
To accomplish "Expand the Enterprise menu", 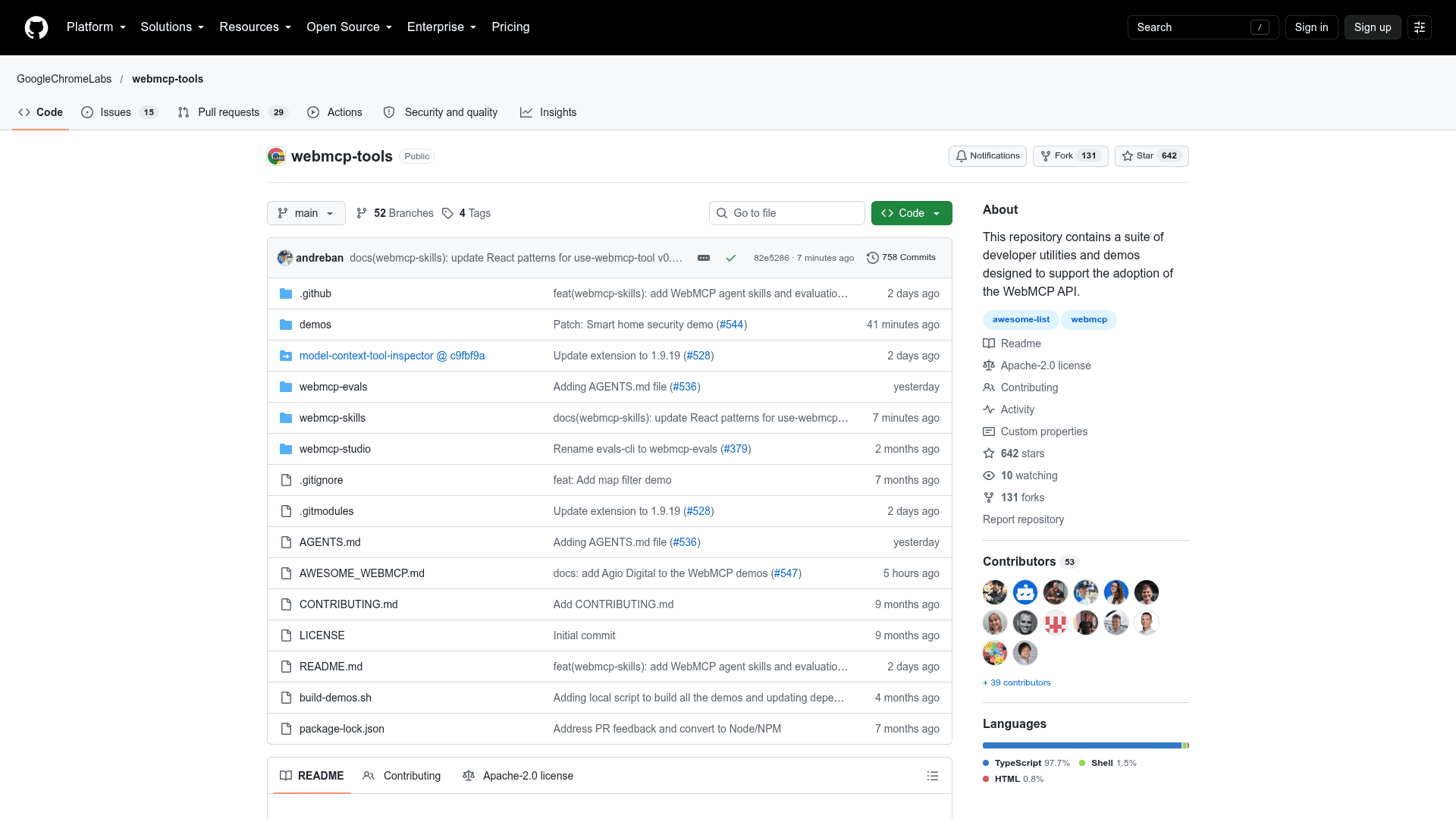I will click(x=442, y=27).
